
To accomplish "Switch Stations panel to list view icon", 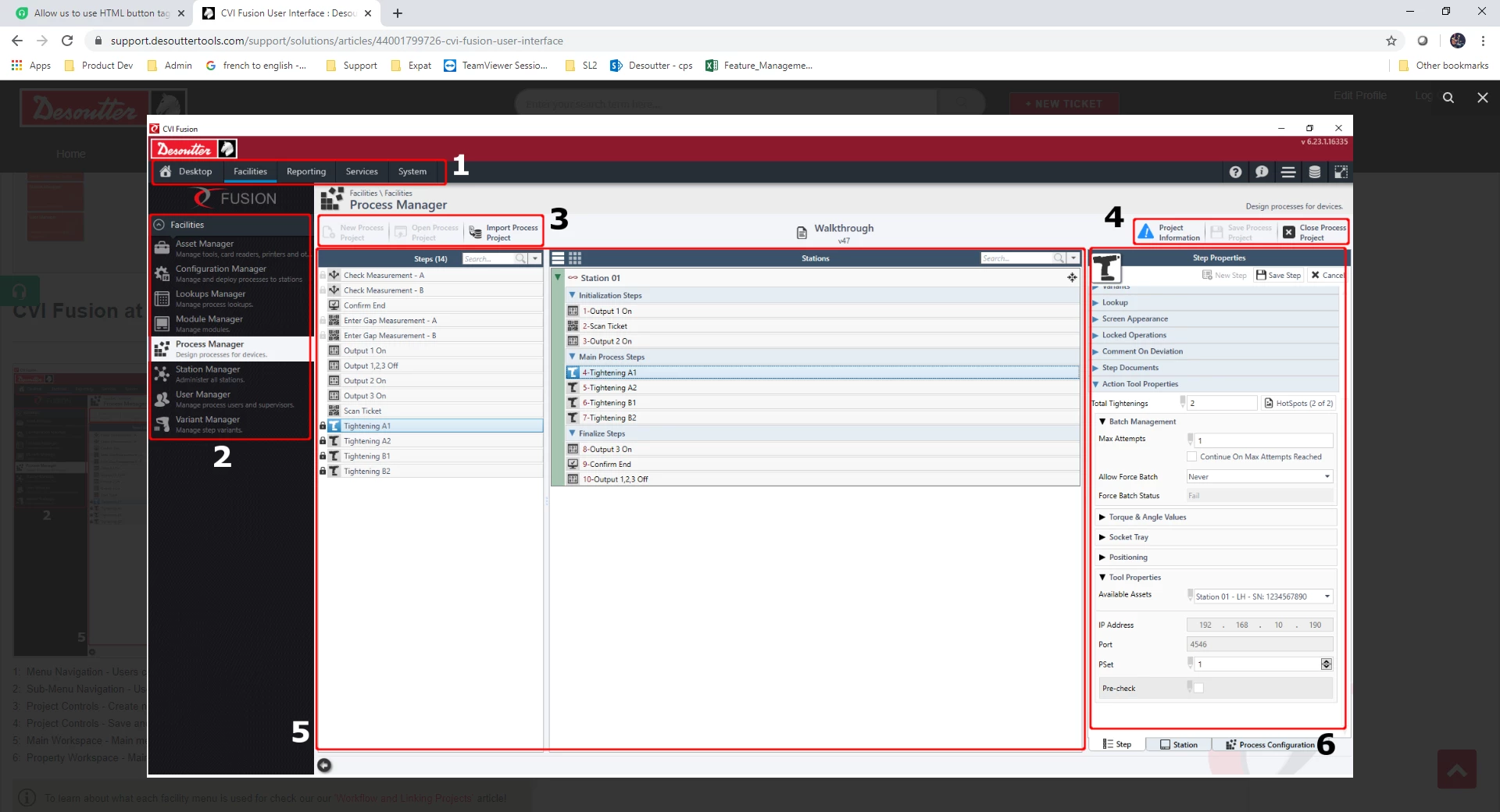I will click(559, 258).
